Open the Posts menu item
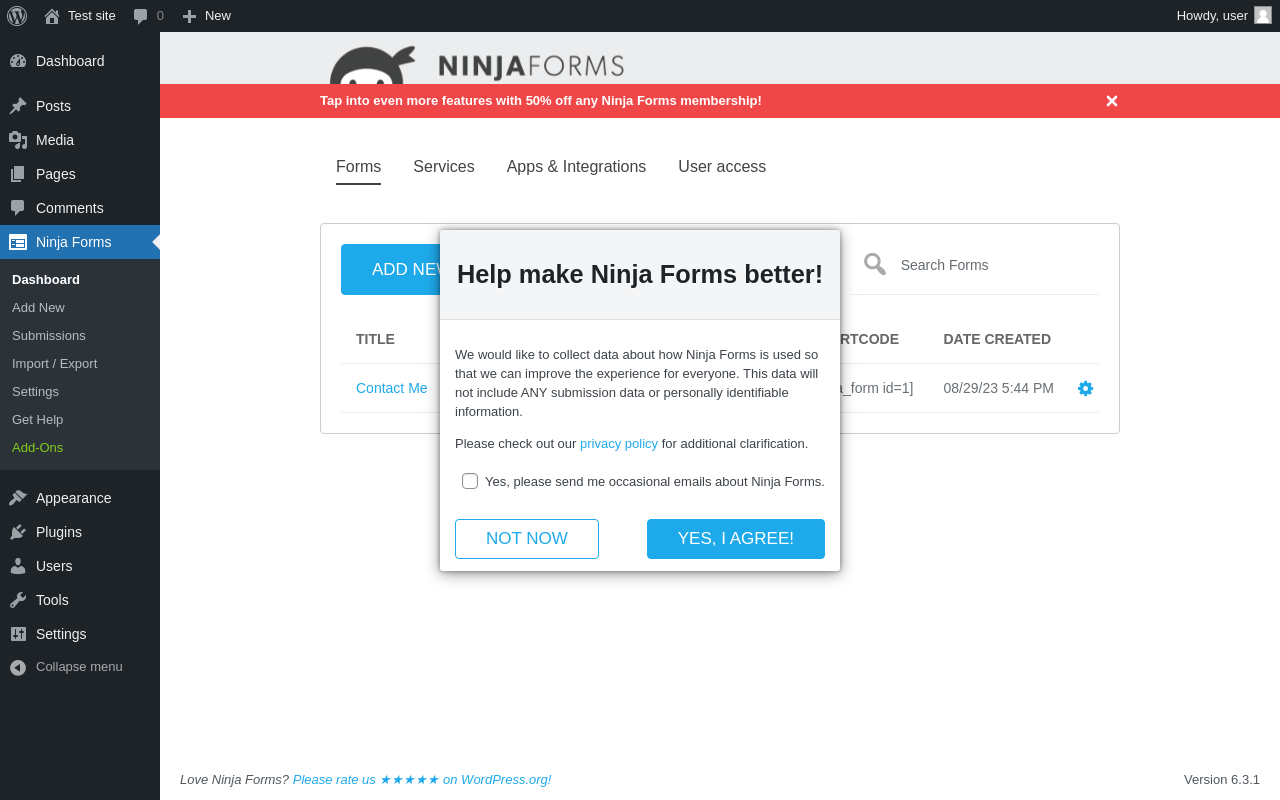This screenshot has width=1280, height=800. pos(80,106)
